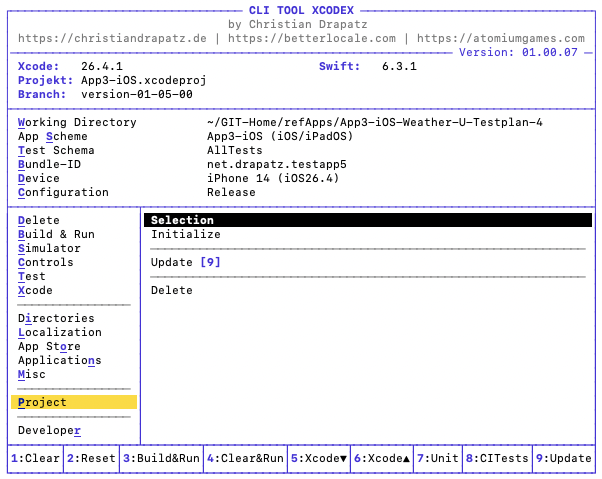Click the 3:Build&Run function key

(x=161, y=458)
